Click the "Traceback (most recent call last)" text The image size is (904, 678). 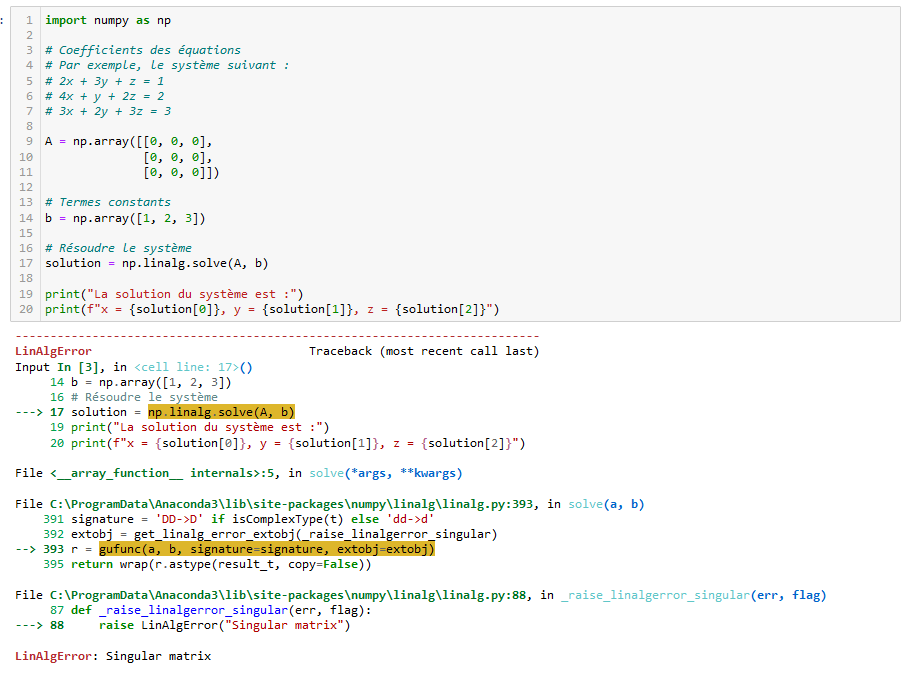point(423,351)
